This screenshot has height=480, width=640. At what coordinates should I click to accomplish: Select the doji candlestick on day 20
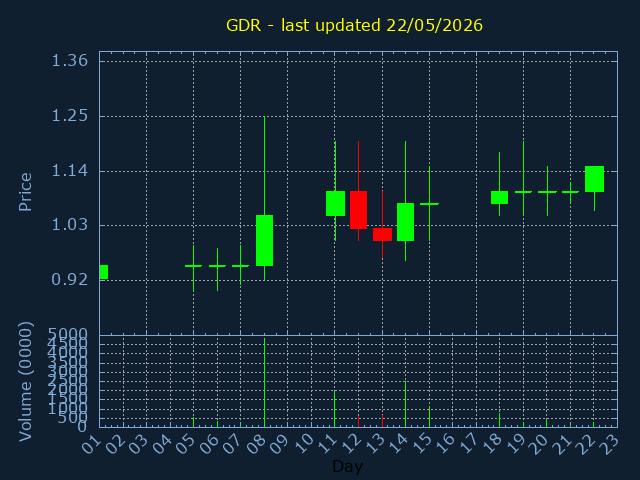point(547,192)
